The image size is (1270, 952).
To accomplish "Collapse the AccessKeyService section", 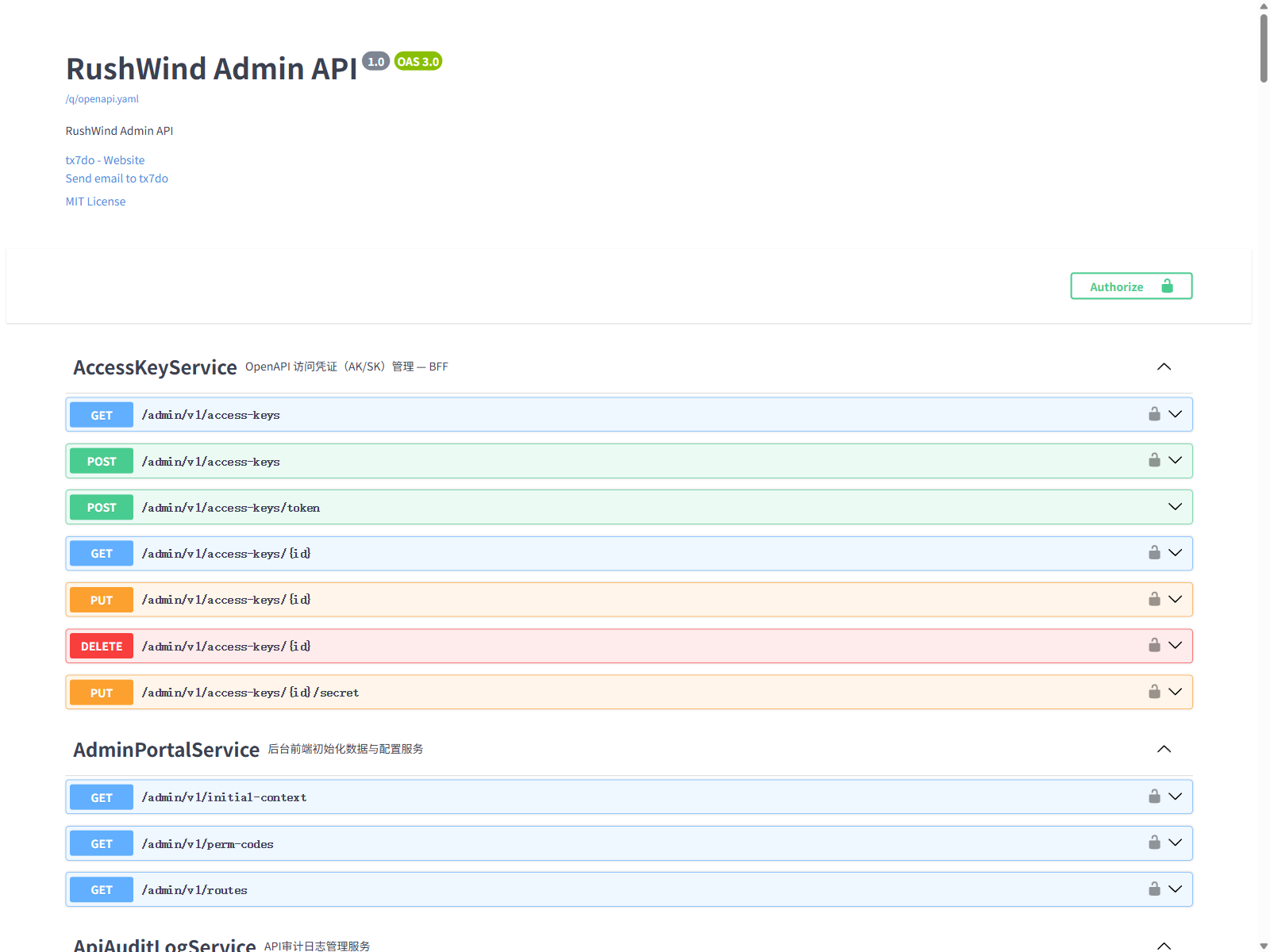I will [x=1164, y=367].
